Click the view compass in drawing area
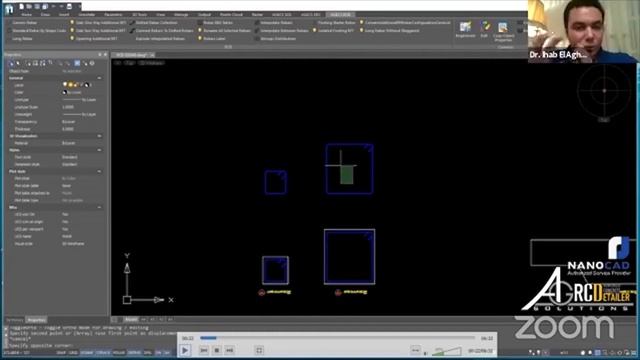This screenshot has height=360, width=640. [604, 91]
